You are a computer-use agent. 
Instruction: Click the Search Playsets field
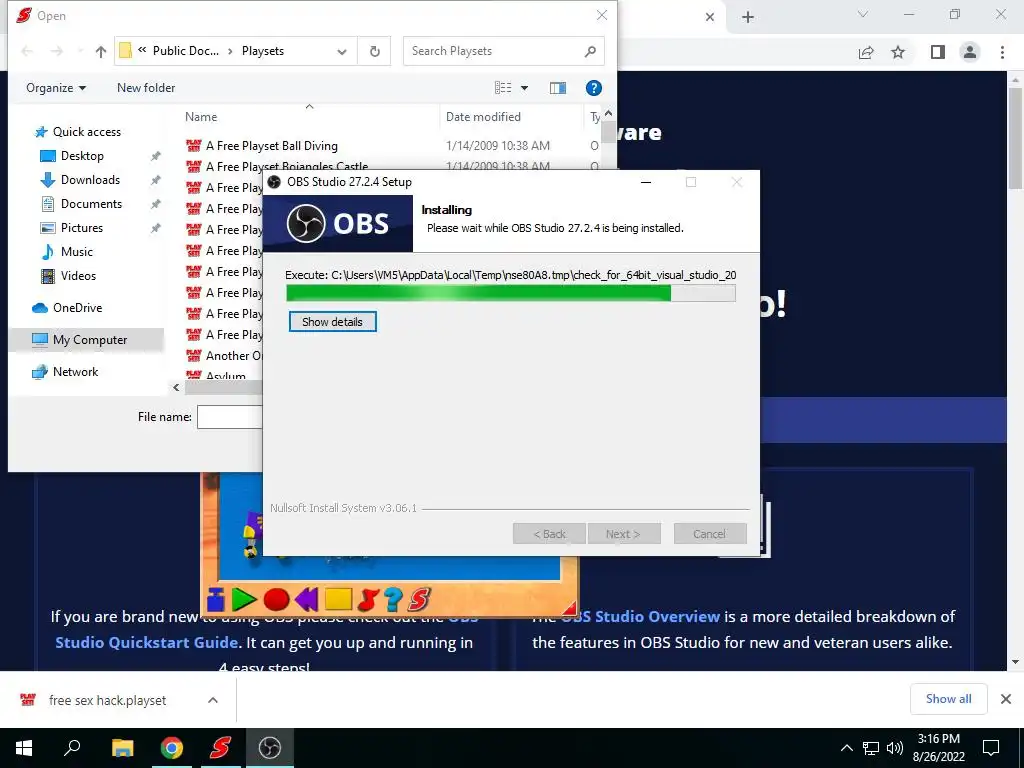click(504, 51)
